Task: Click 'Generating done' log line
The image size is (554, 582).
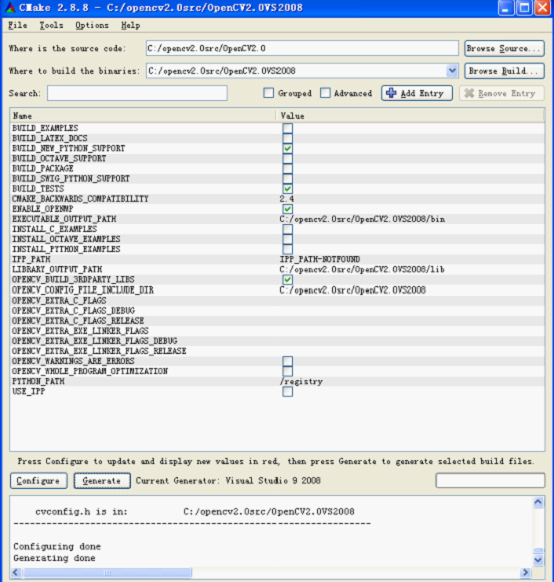Action: pos(54,558)
